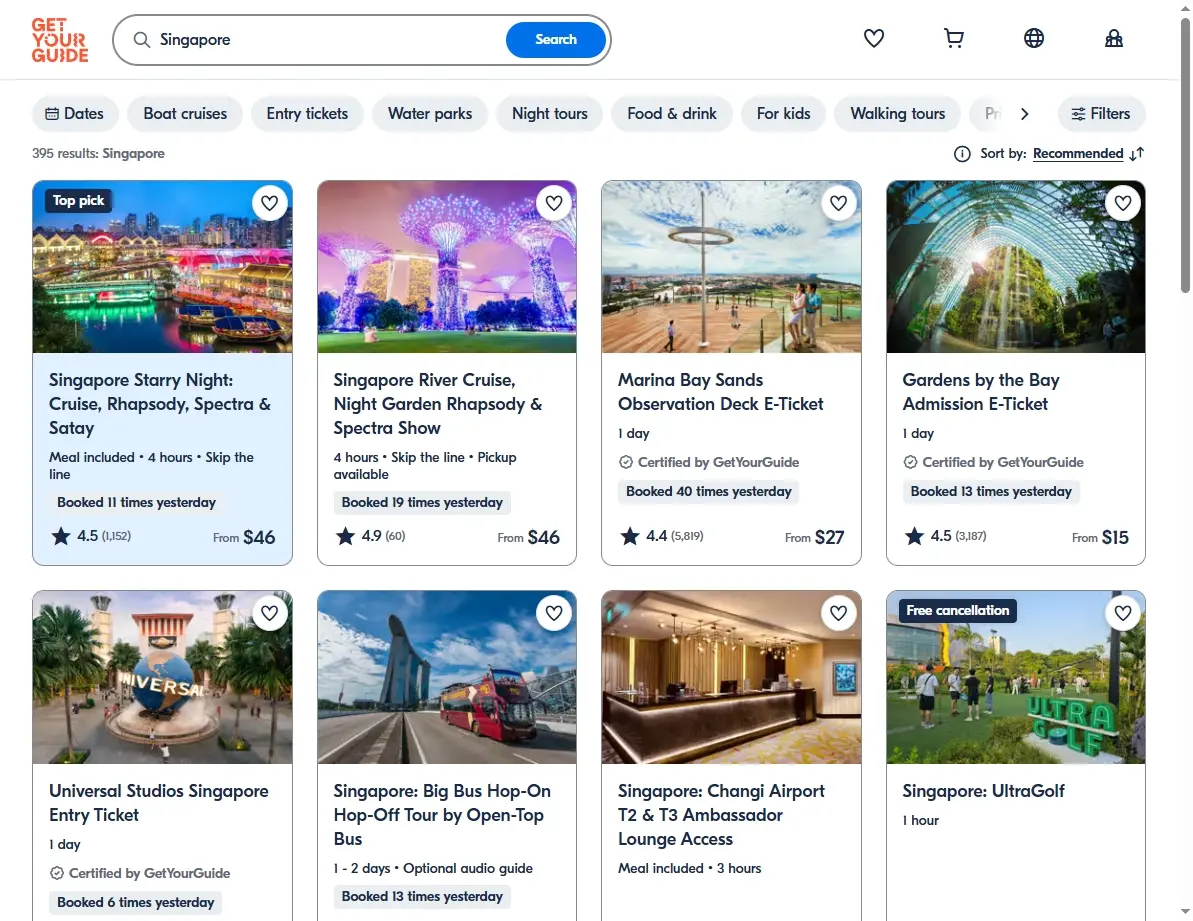
Task: Click the star rating on Marina Bay Sands card
Action: [629, 536]
